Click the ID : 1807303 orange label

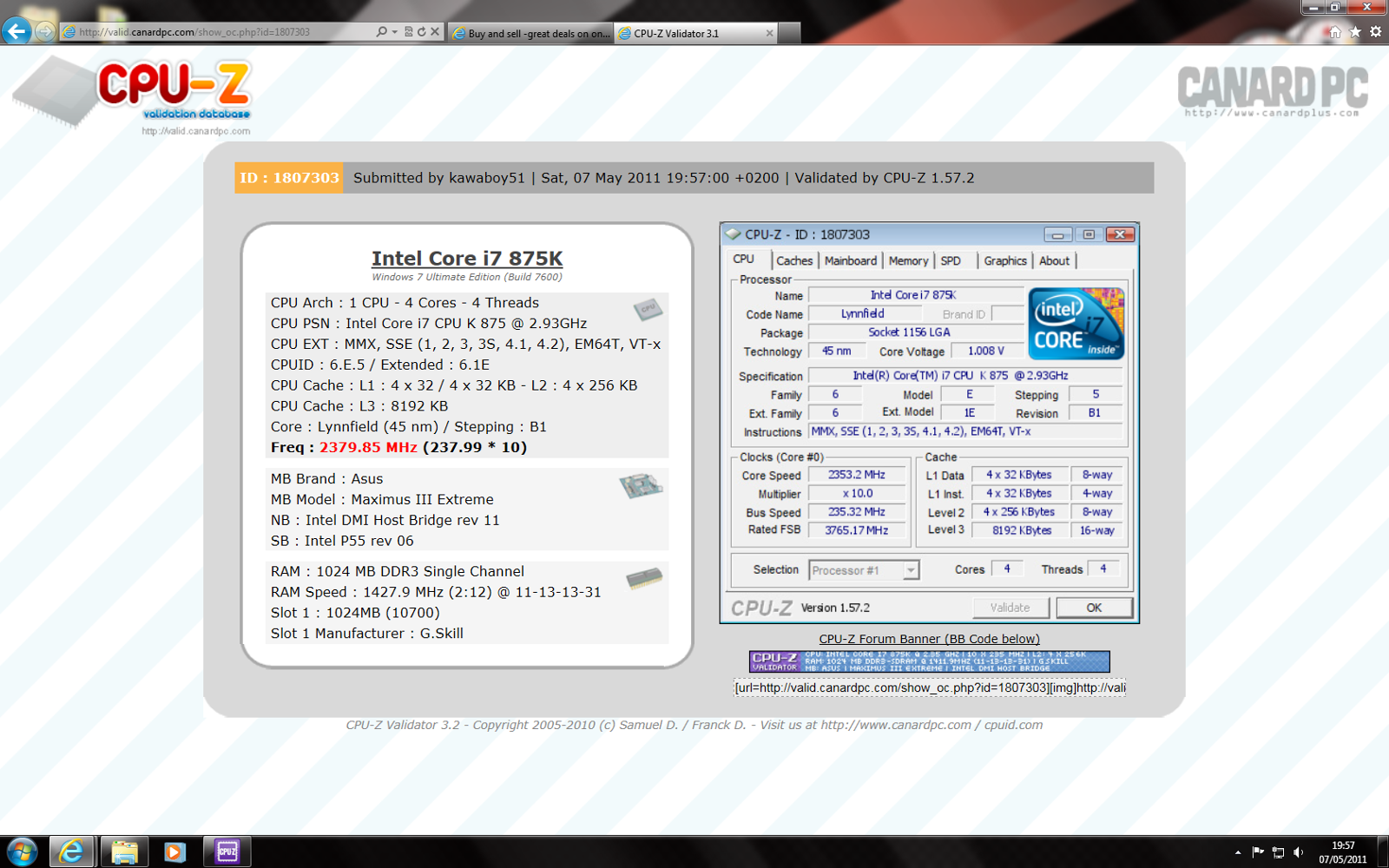coord(289,178)
